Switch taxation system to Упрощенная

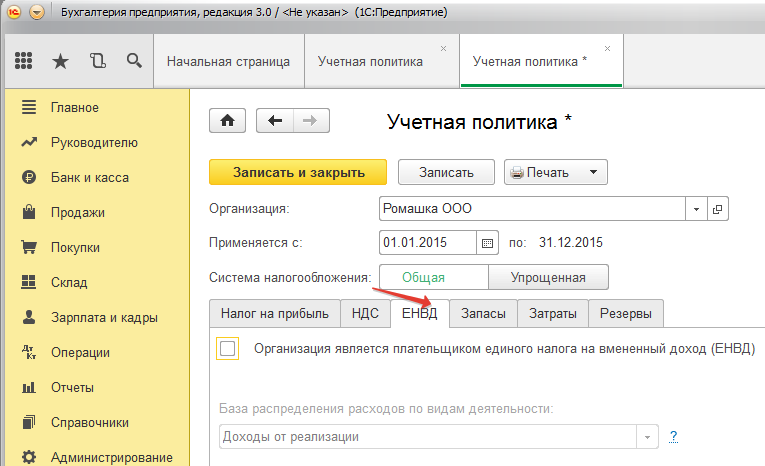click(x=548, y=277)
